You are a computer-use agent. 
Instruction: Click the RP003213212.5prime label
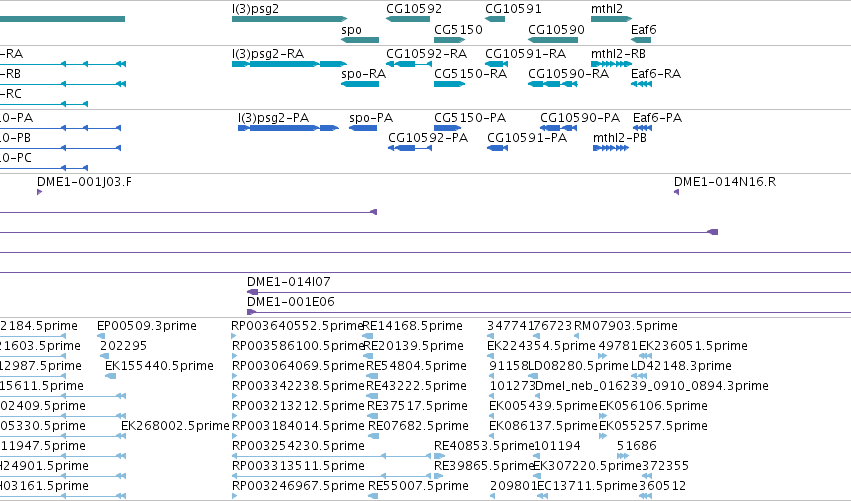pyautogui.click(x=298, y=406)
